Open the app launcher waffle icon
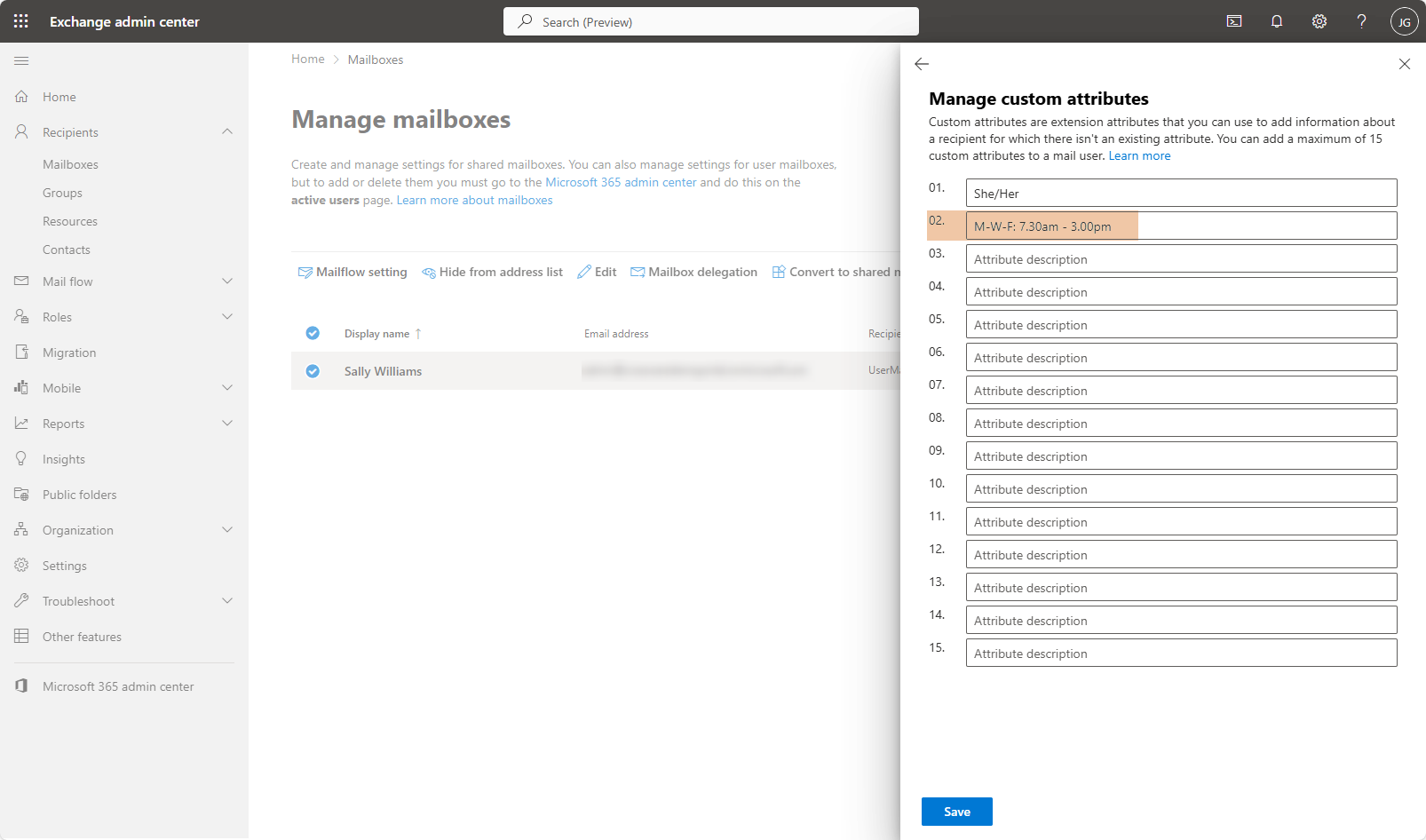The height and width of the screenshot is (840, 1426). click(x=21, y=21)
